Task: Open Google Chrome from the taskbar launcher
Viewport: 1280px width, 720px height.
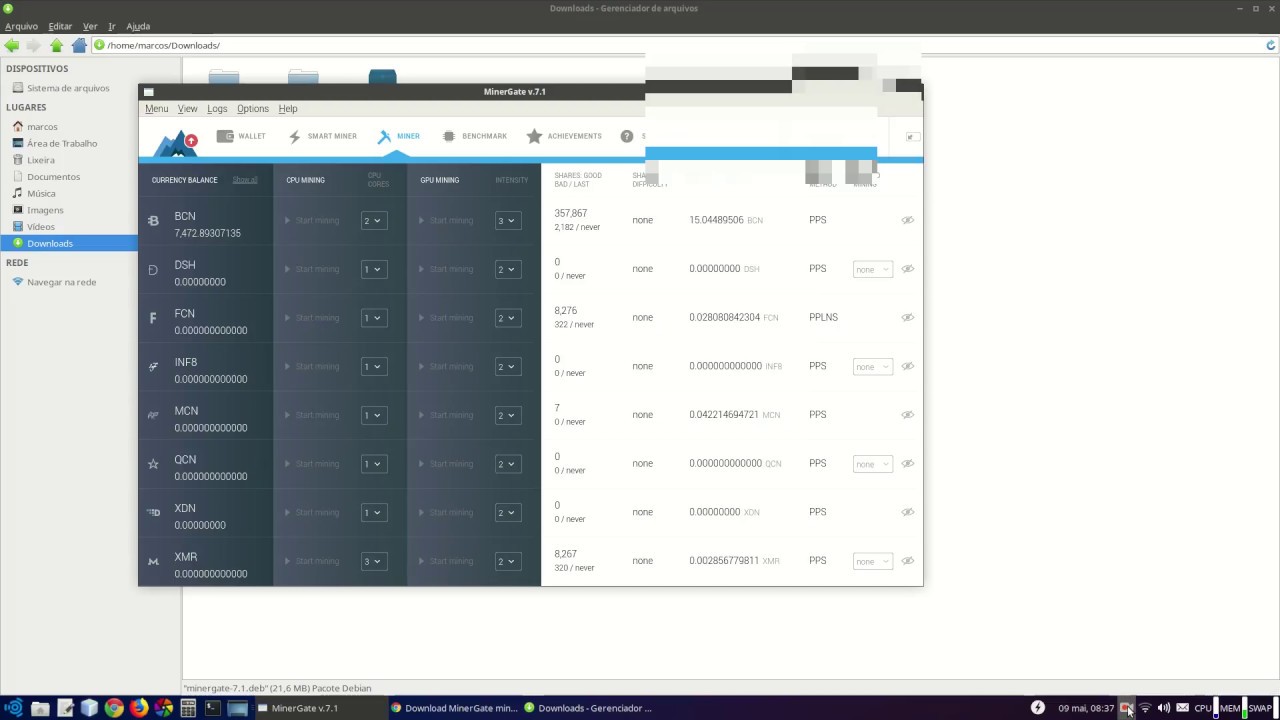Action: click(x=114, y=708)
